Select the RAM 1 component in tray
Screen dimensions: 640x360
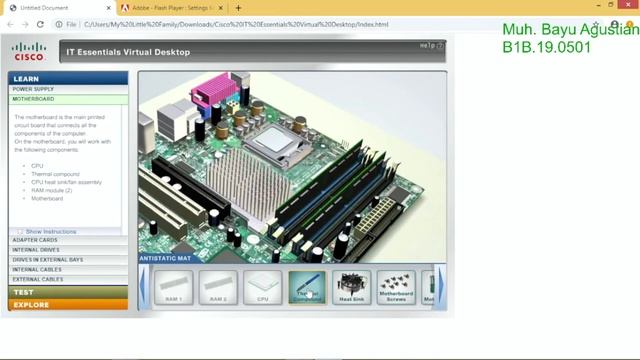click(173, 287)
